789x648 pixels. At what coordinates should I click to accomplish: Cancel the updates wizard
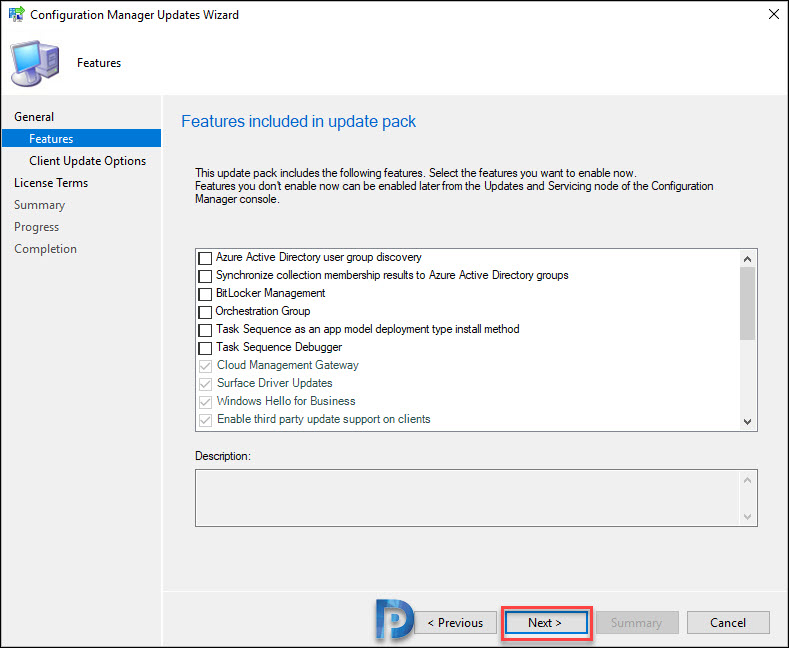(728, 623)
